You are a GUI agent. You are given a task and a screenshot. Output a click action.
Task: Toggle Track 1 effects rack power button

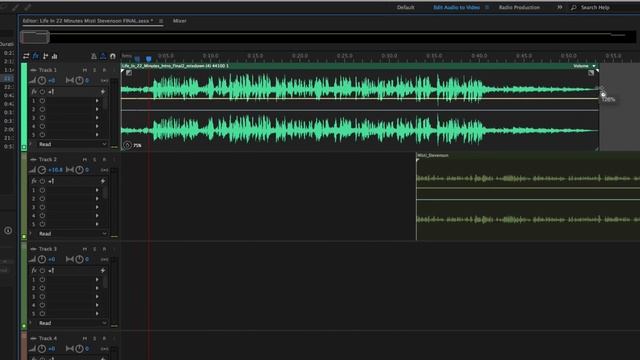[42, 91]
